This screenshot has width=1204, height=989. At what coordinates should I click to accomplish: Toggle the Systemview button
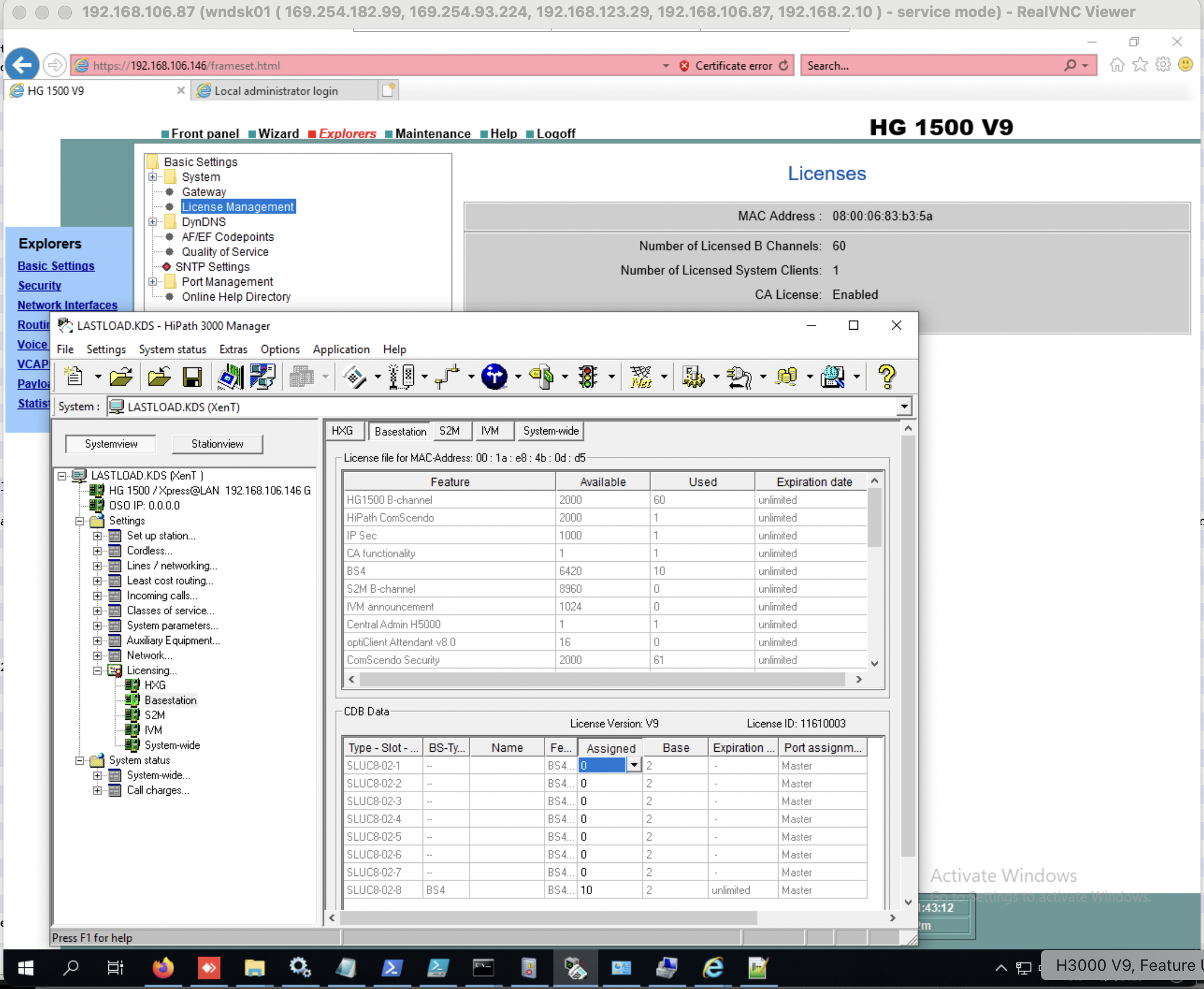coord(111,444)
